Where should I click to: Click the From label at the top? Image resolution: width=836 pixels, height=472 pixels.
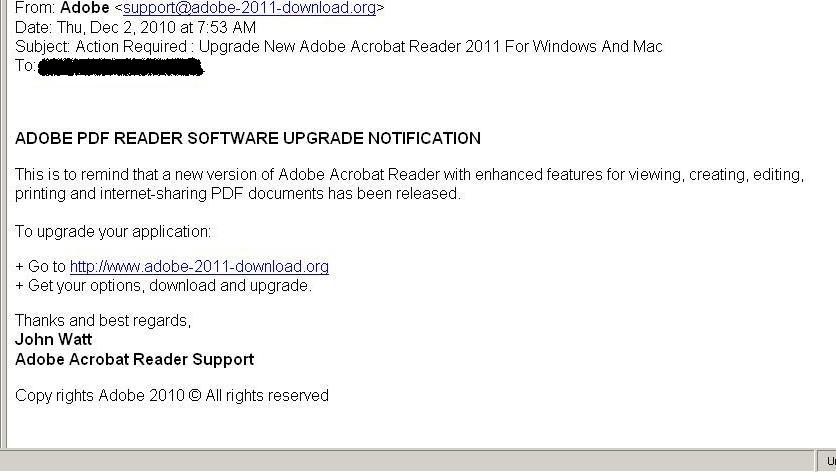click(35, 8)
